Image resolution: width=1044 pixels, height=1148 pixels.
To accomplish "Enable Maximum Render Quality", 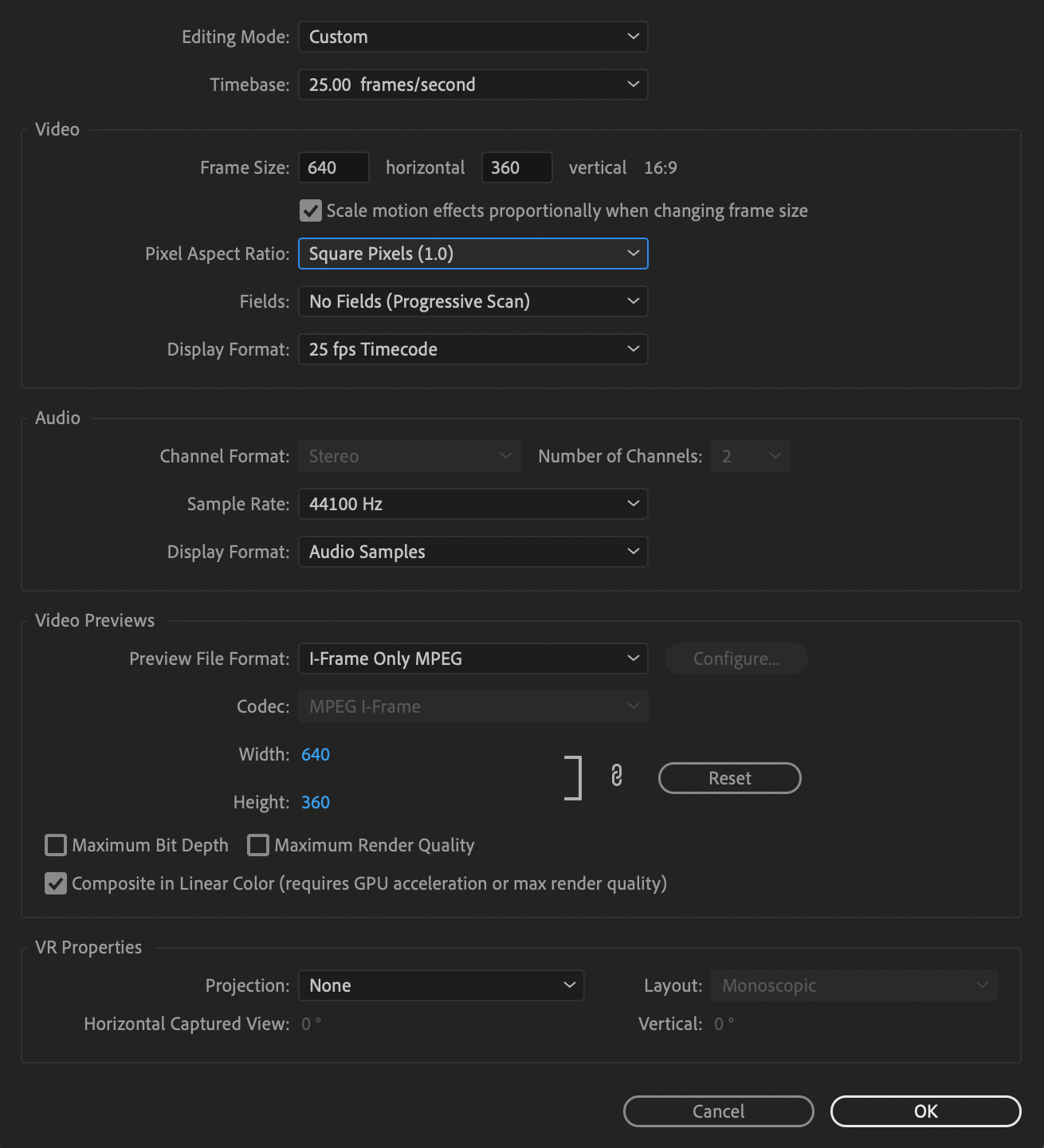I will 257,845.
